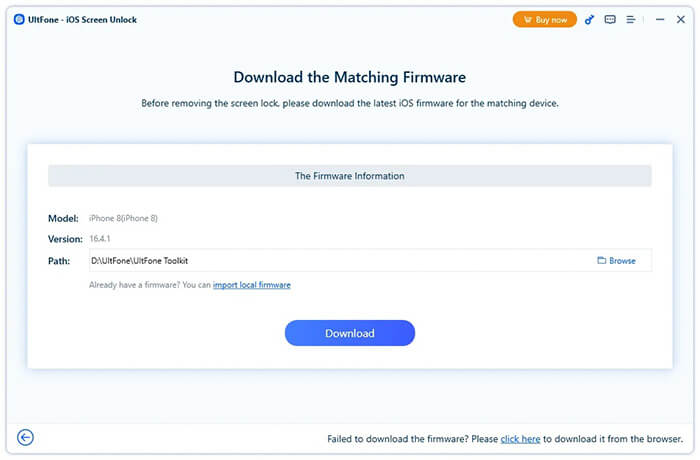Open the feedback chat icon
This screenshot has height=460, width=700.
point(610,20)
